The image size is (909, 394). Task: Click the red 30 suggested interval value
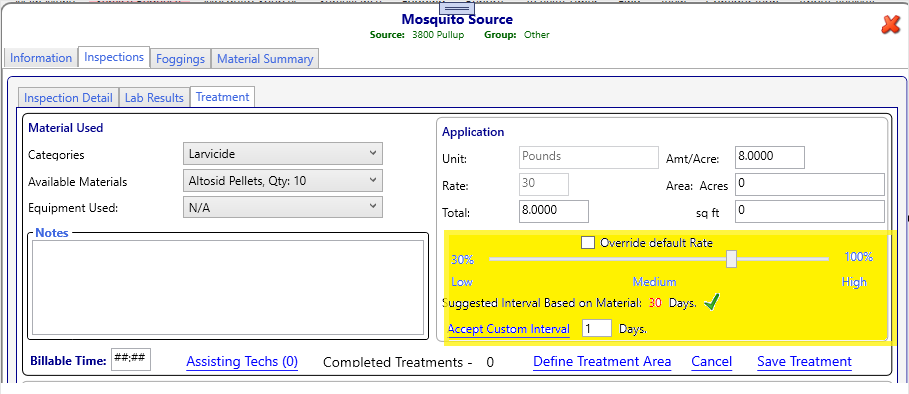[655, 302]
